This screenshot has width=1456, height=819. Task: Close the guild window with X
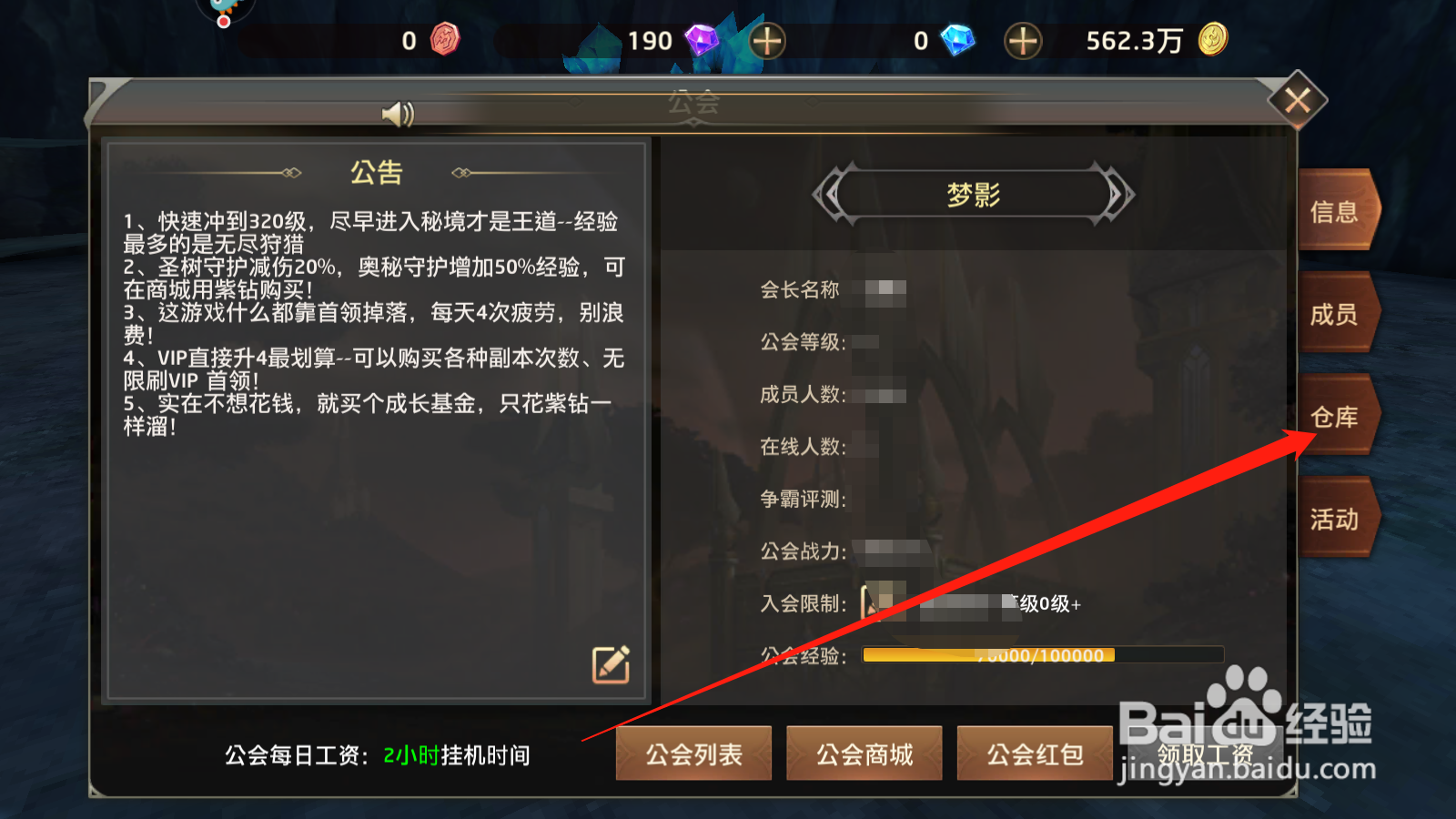(1298, 100)
